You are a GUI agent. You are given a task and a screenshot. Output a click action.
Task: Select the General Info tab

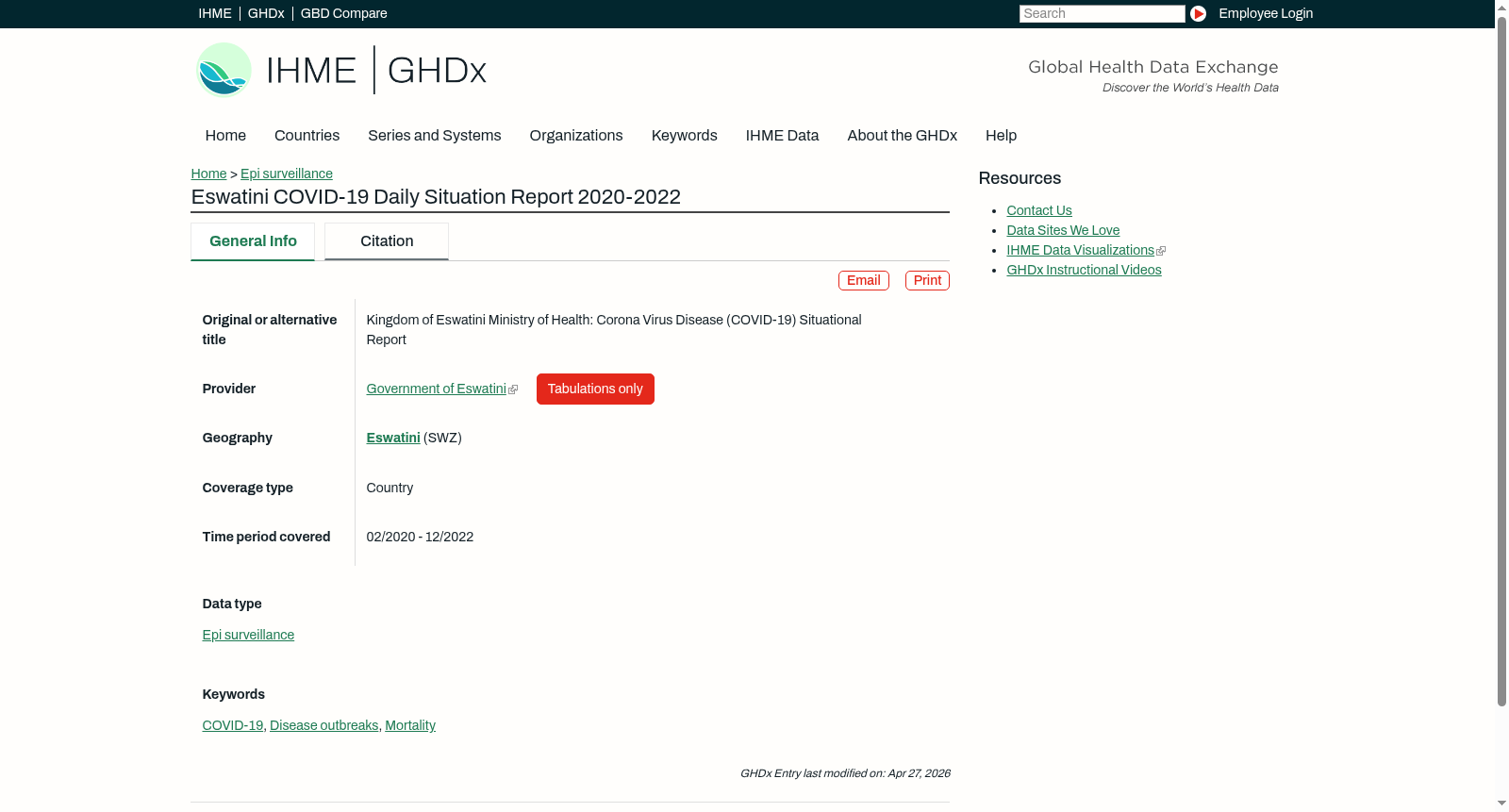(253, 241)
